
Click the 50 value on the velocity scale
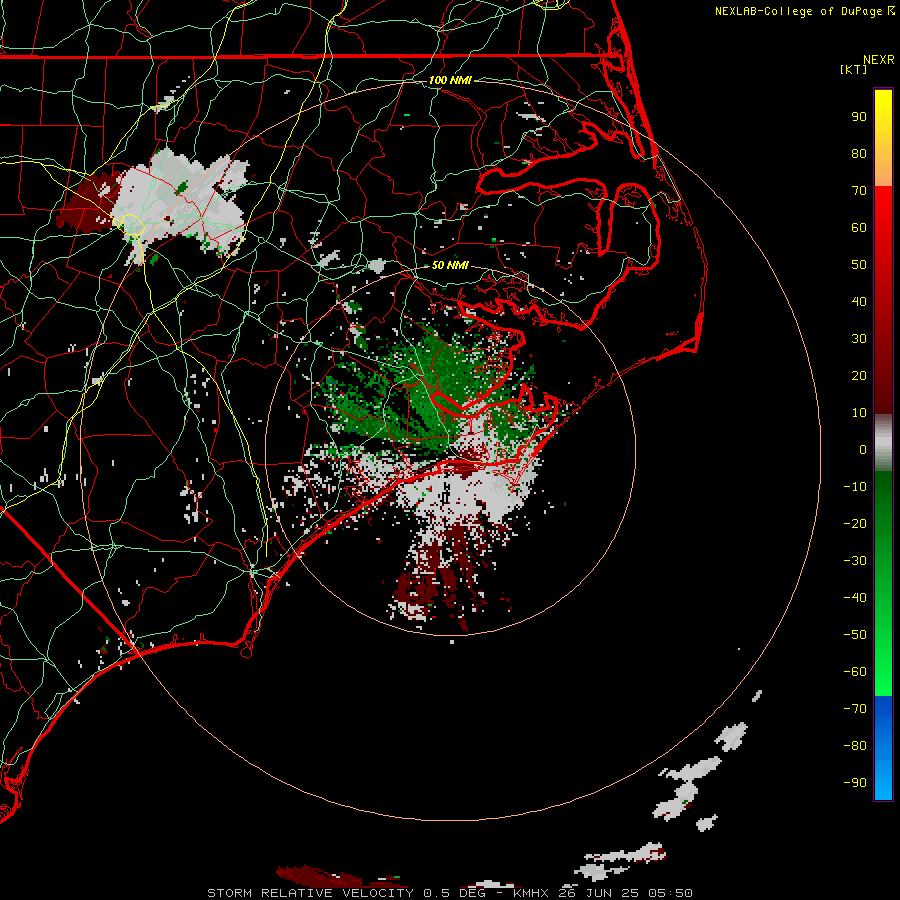click(859, 265)
